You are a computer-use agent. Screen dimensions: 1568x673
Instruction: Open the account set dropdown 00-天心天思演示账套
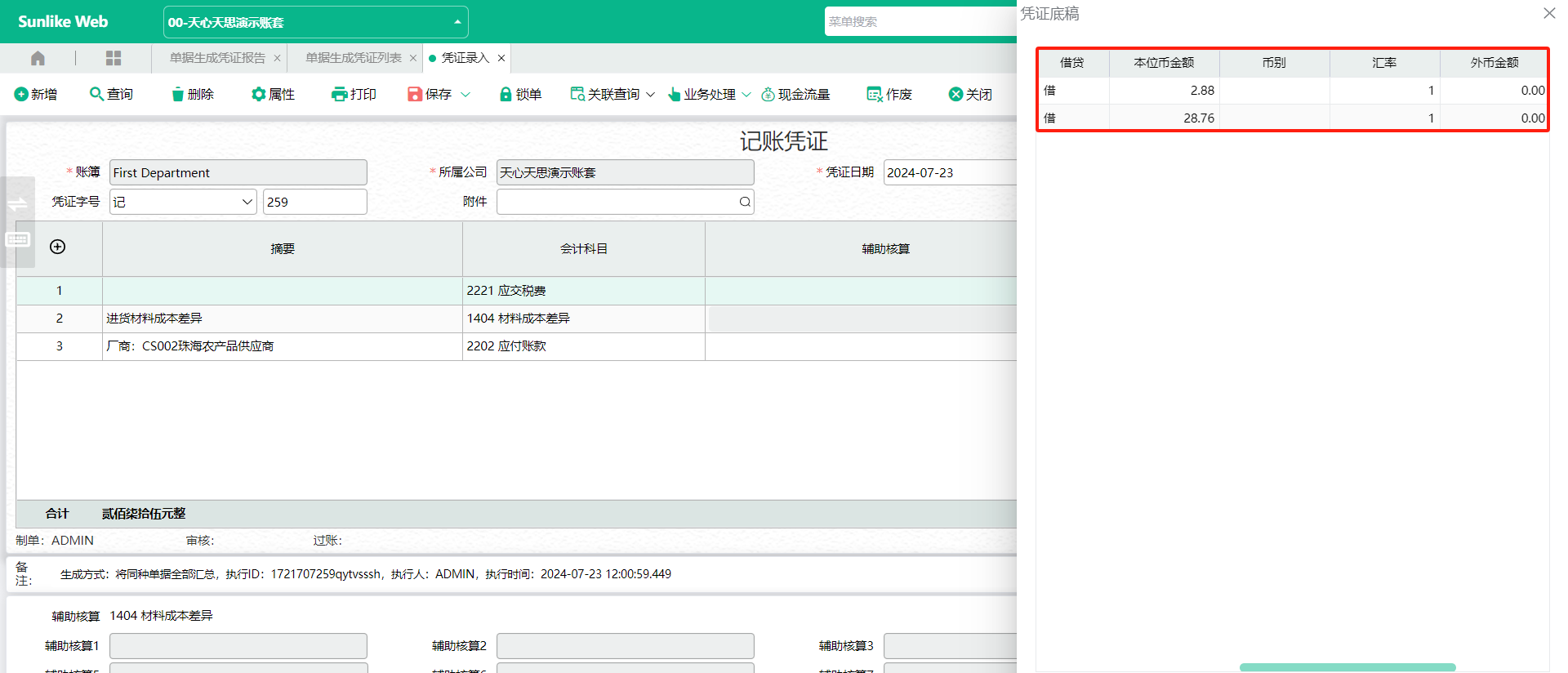pos(315,22)
